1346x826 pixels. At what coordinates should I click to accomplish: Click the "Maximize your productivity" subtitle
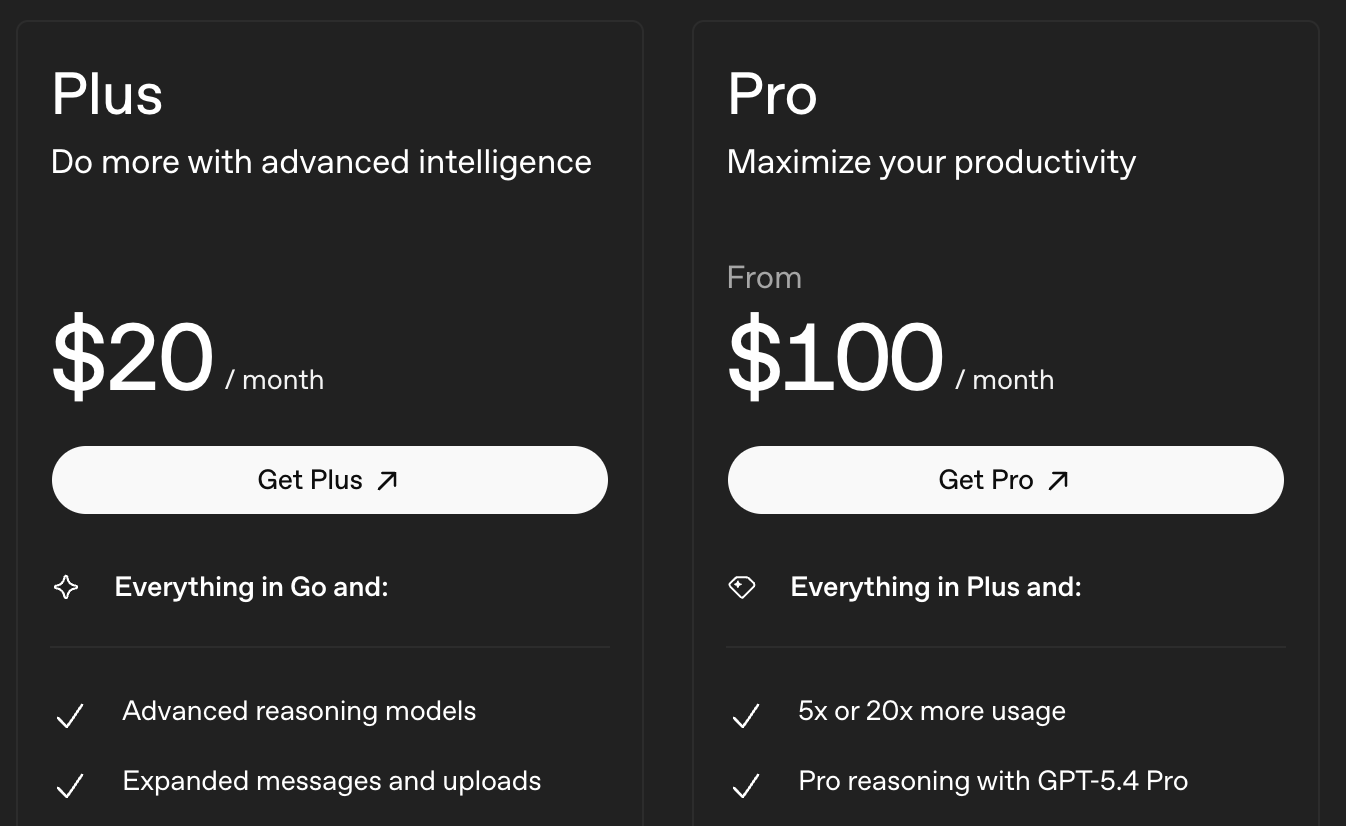point(932,161)
